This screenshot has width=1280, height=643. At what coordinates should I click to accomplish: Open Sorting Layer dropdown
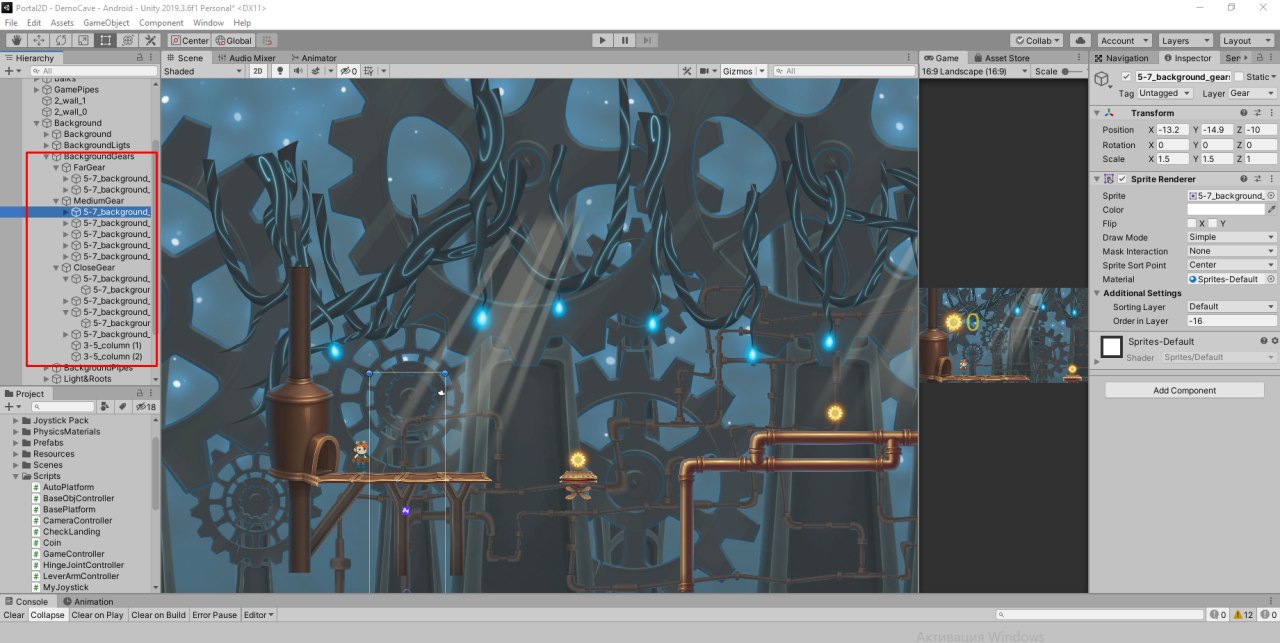[1232, 306]
